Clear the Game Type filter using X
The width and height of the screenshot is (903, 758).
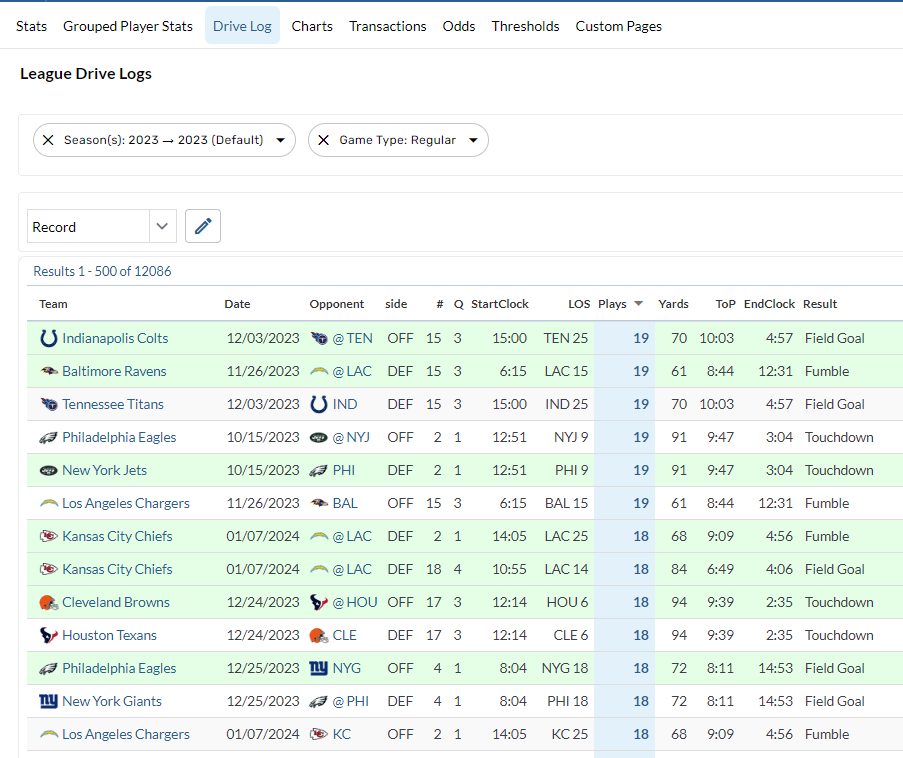[x=324, y=140]
